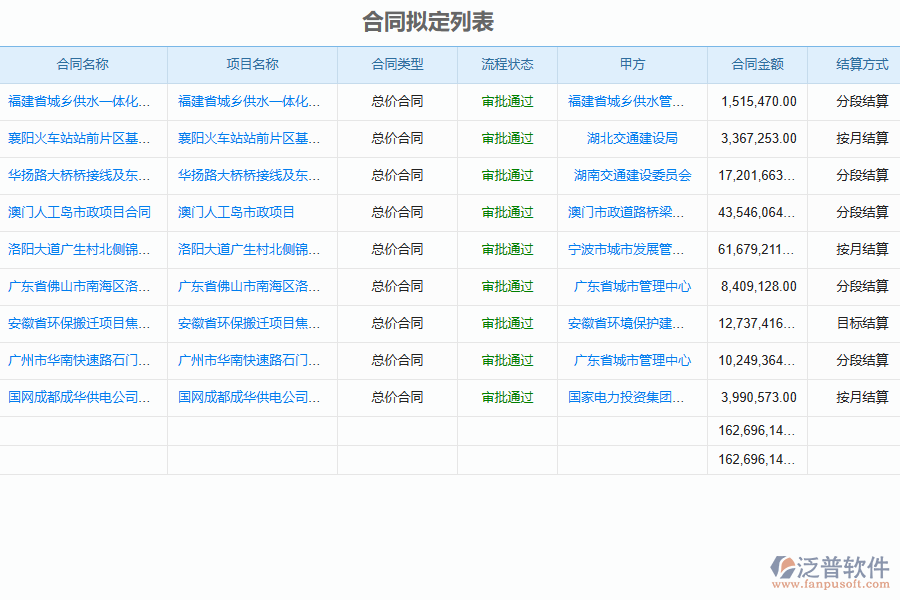Screen dimensions: 900x600
Task: Sort by the 合同名称 column header
Action: click(83, 64)
